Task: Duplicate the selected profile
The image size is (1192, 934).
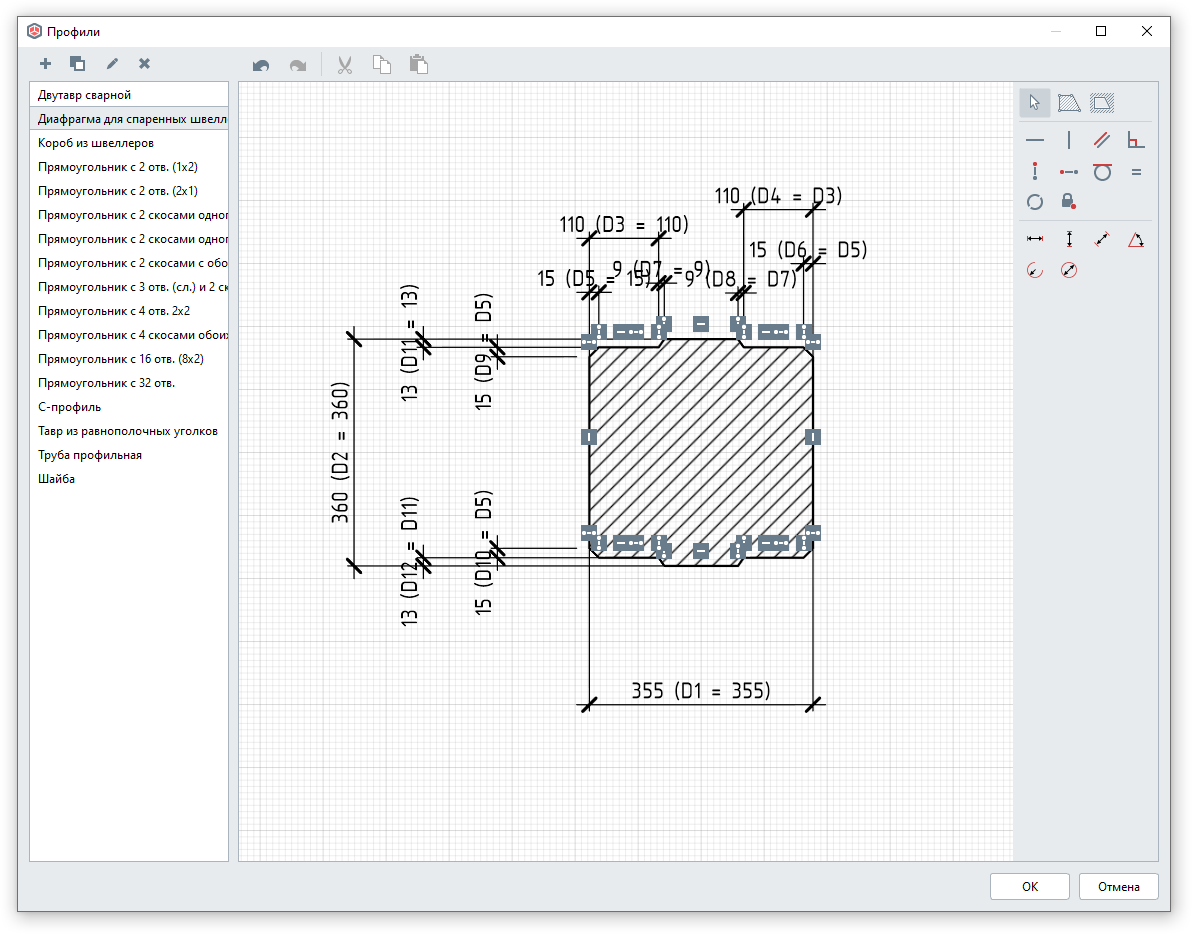Action: pyautogui.click(x=77, y=64)
